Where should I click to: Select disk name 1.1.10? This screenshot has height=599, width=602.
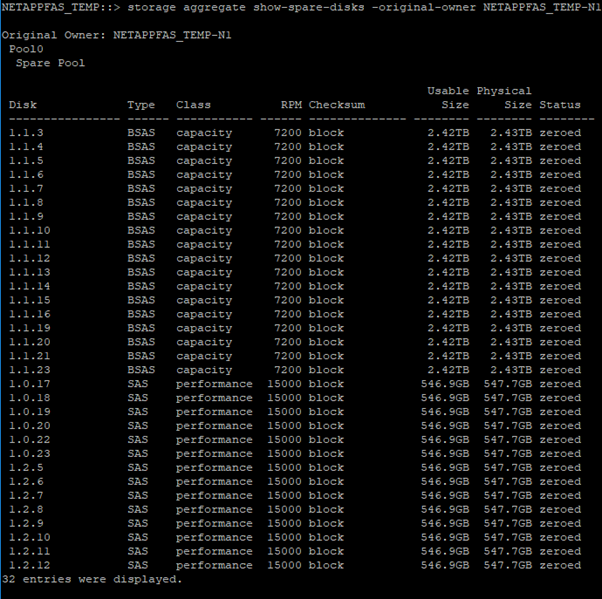[30, 230]
